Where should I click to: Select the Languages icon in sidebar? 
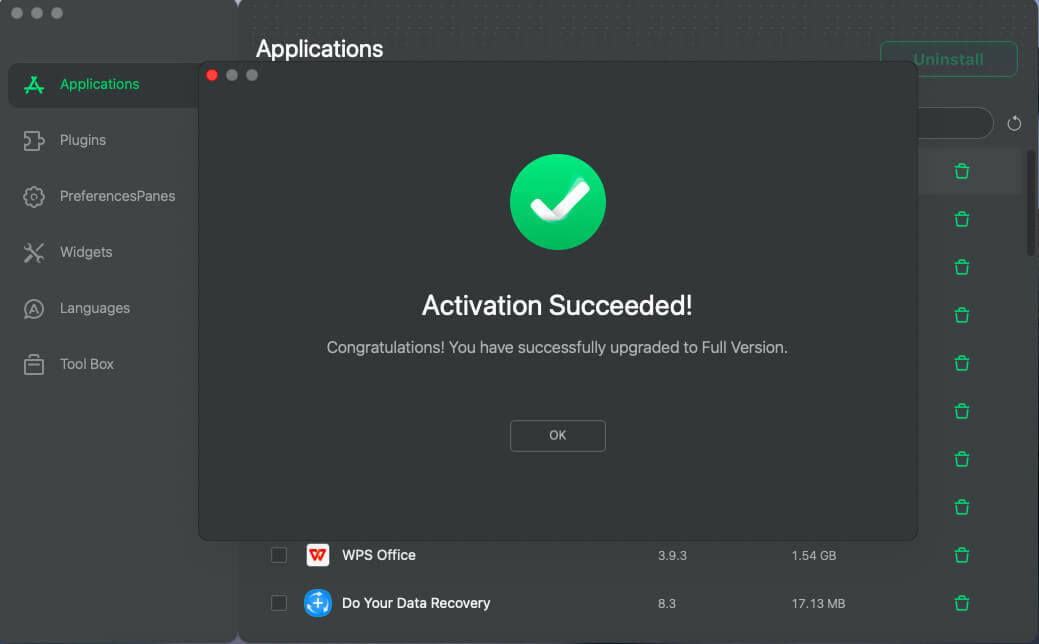(33, 307)
